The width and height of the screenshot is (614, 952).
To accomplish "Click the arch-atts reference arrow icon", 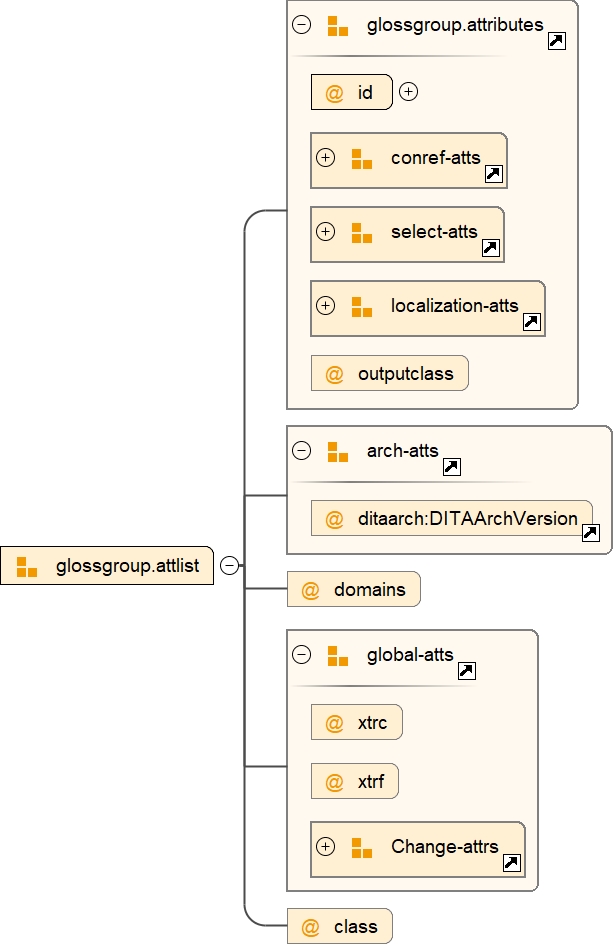I will pos(451,466).
